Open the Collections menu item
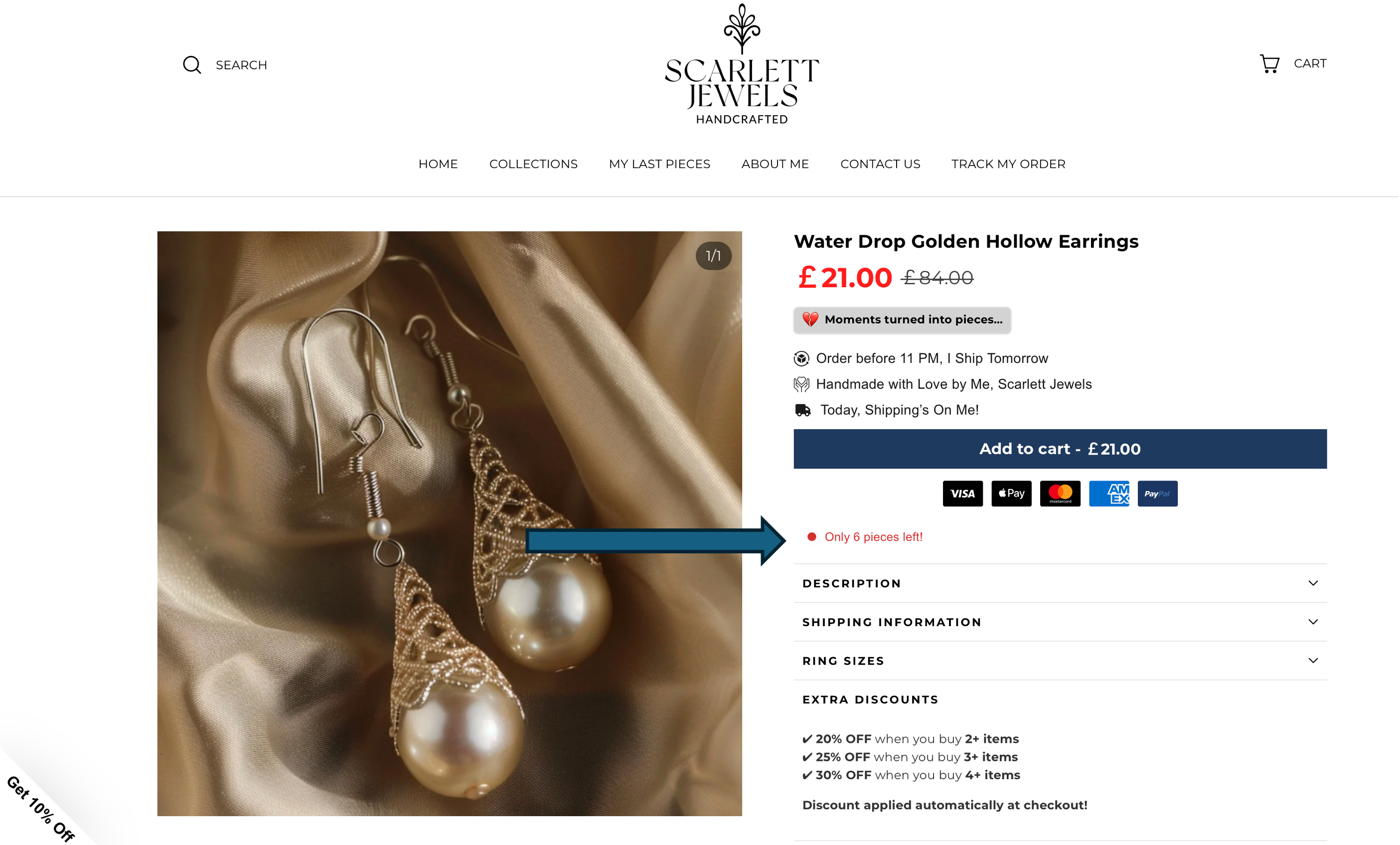 [533, 164]
